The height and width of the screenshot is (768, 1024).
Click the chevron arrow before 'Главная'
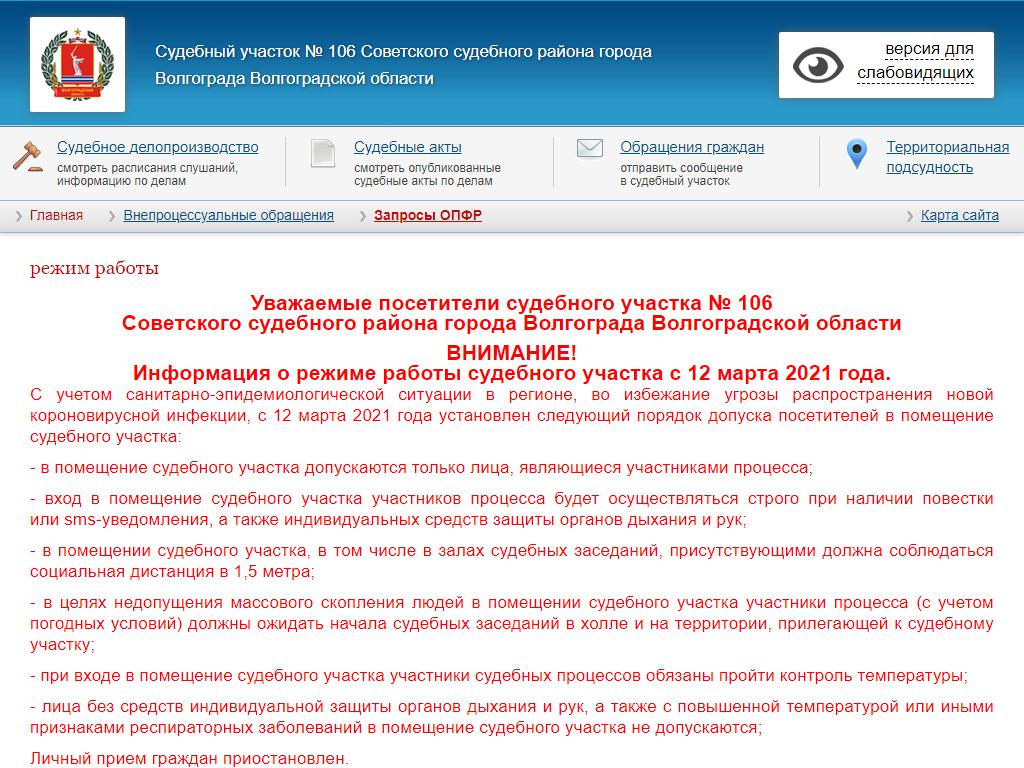(19, 216)
